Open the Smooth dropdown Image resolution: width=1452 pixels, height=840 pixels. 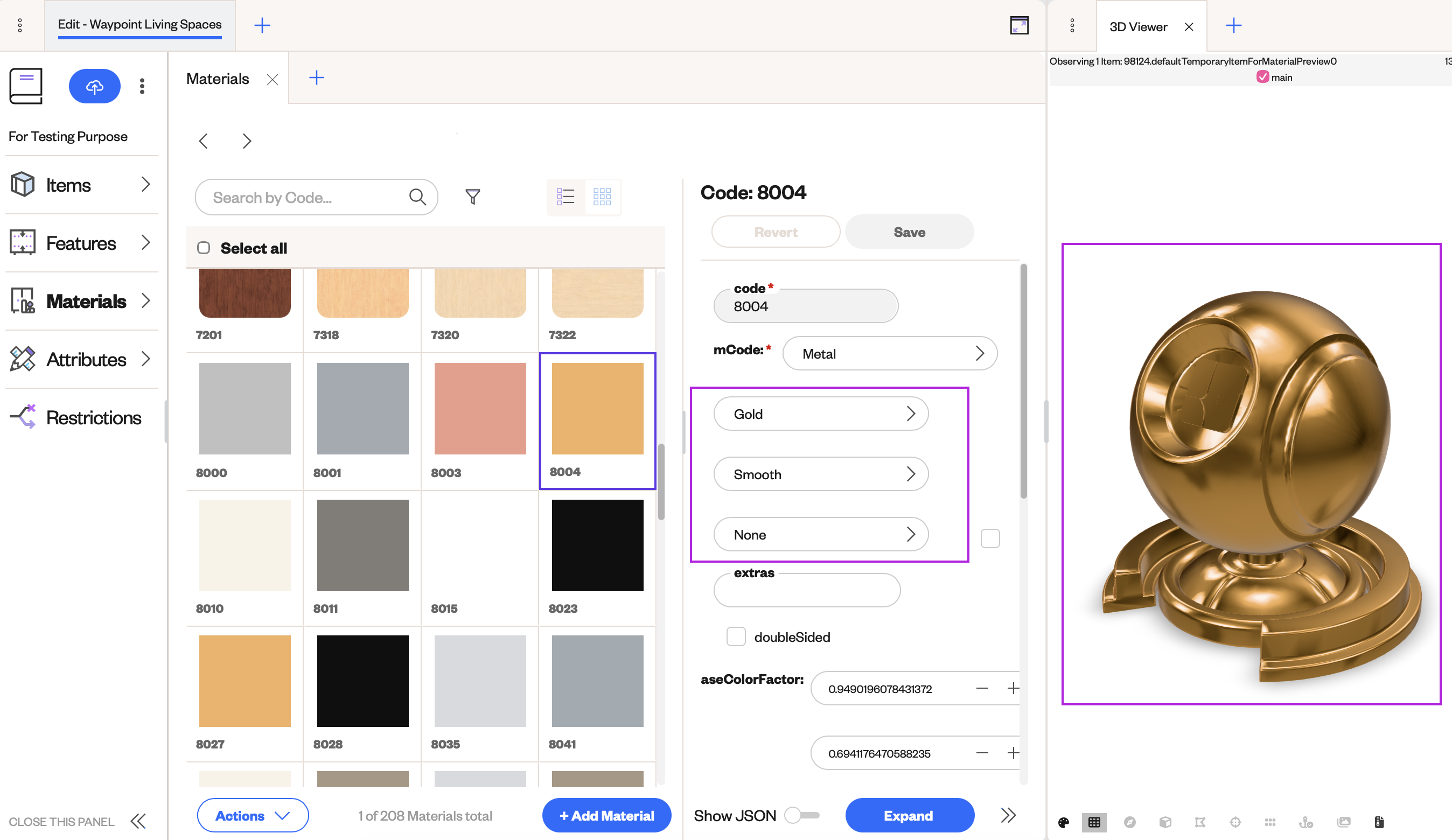click(820, 474)
